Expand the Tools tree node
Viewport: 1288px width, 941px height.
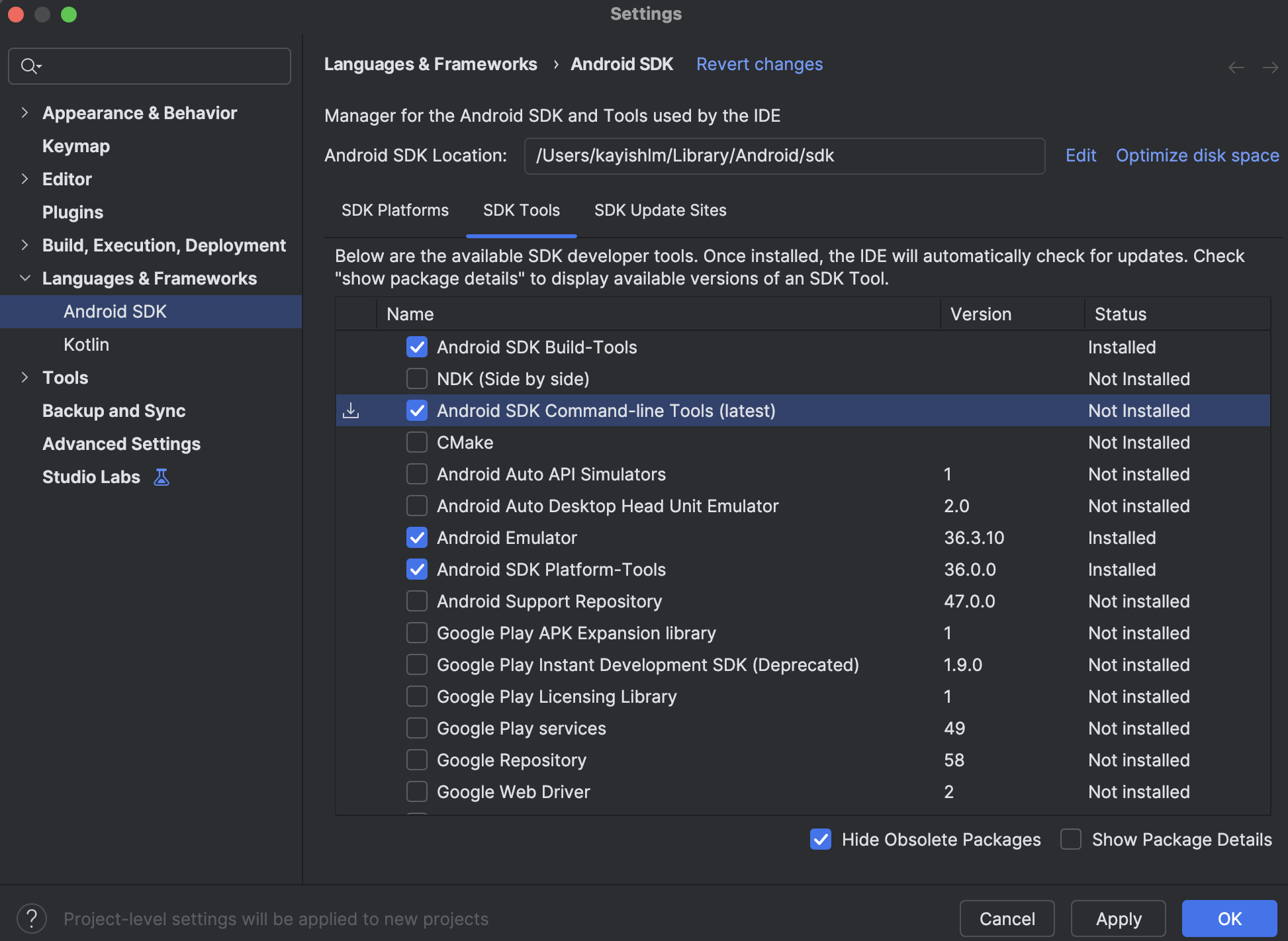pyautogui.click(x=25, y=378)
